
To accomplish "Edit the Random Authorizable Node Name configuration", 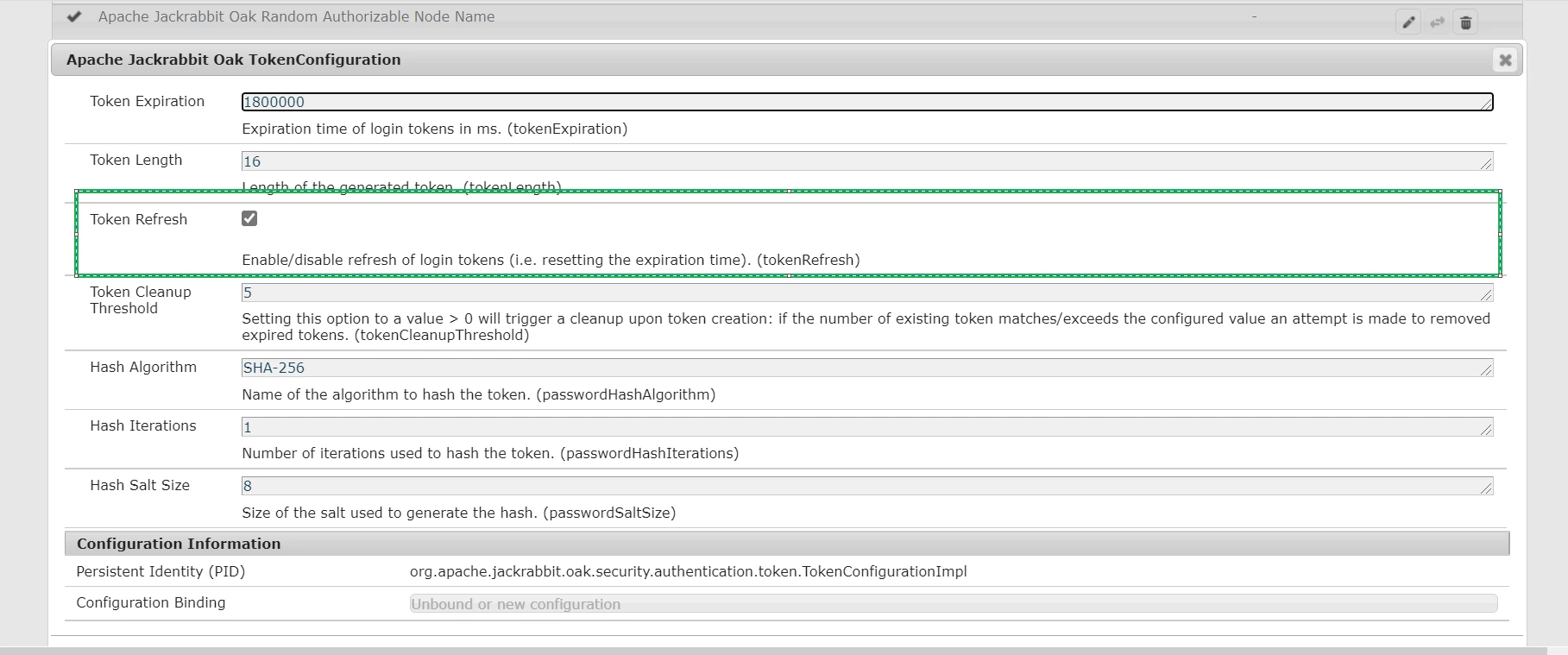I will (x=1408, y=22).
